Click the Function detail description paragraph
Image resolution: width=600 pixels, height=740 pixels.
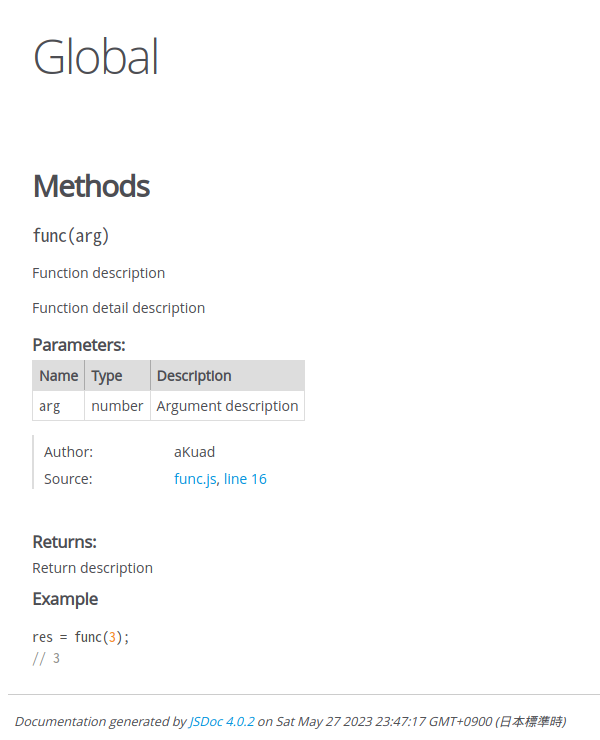point(118,308)
